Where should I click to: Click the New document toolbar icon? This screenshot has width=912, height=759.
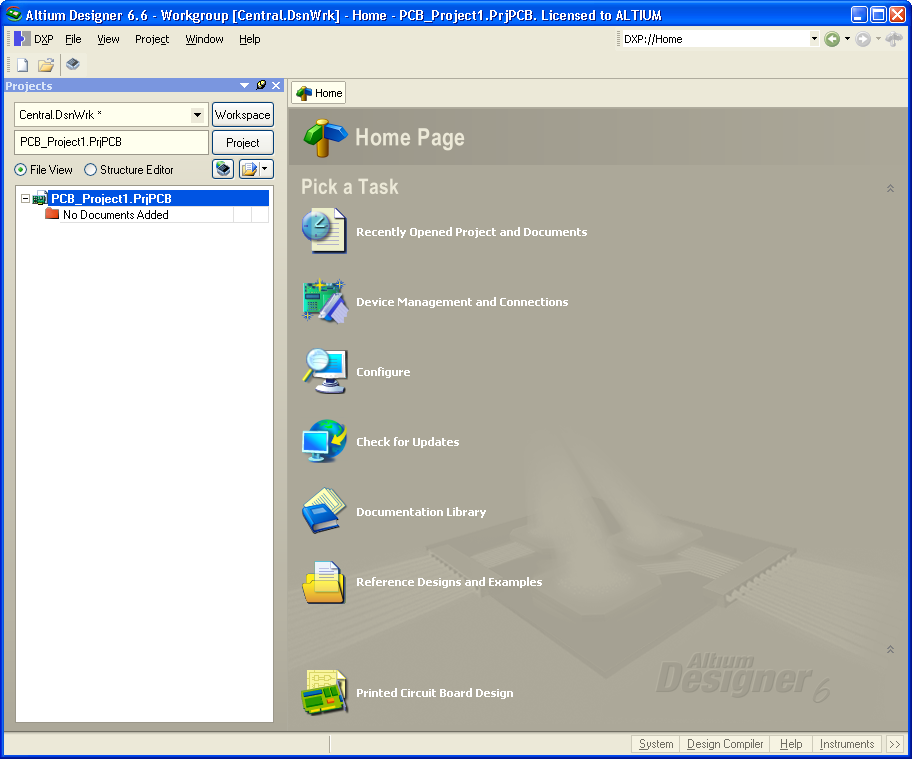[21, 63]
